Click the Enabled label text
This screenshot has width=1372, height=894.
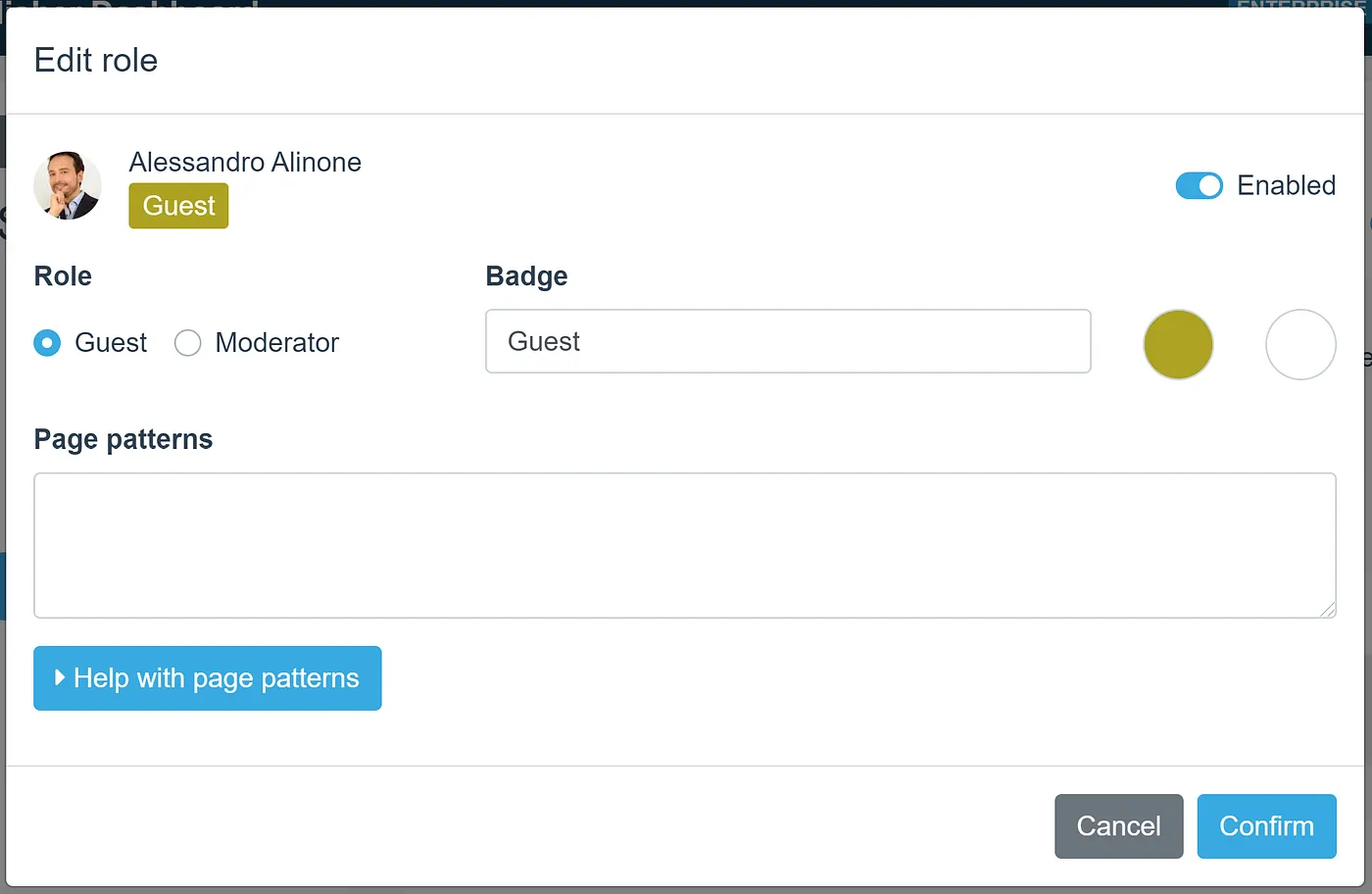1286,185
